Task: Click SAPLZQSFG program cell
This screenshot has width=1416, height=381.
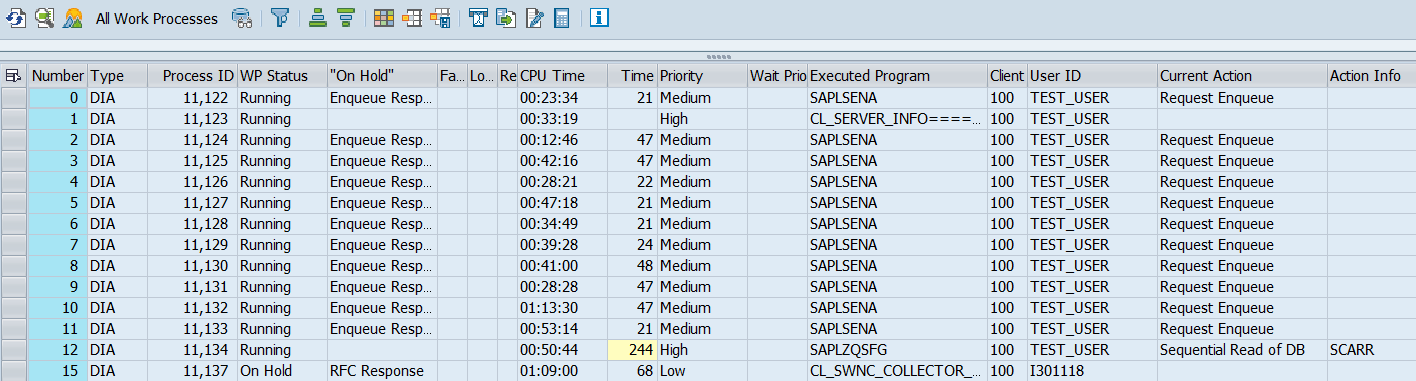Action: pos(897,350)
